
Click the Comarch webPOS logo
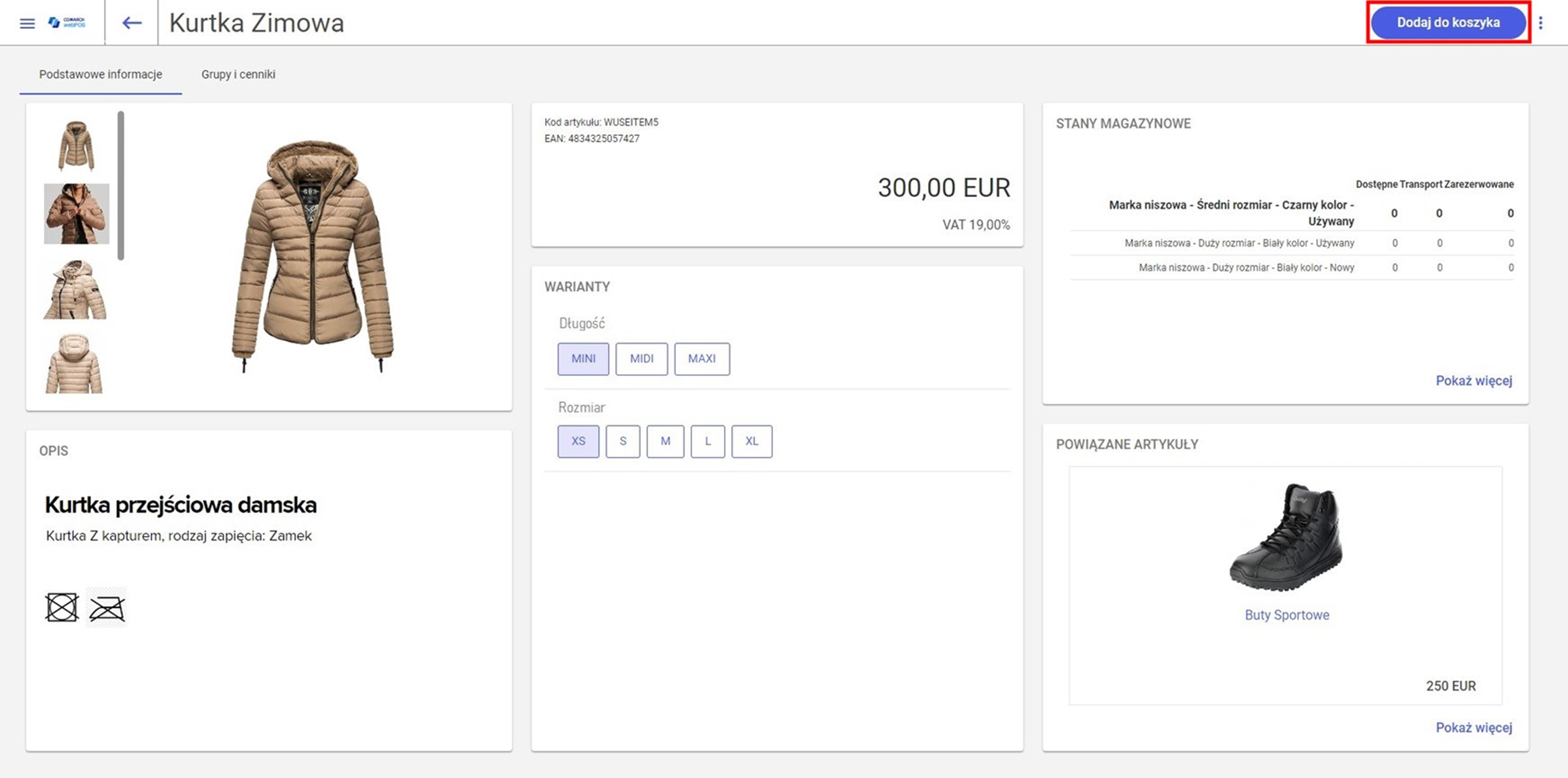(x=67, y=23)
